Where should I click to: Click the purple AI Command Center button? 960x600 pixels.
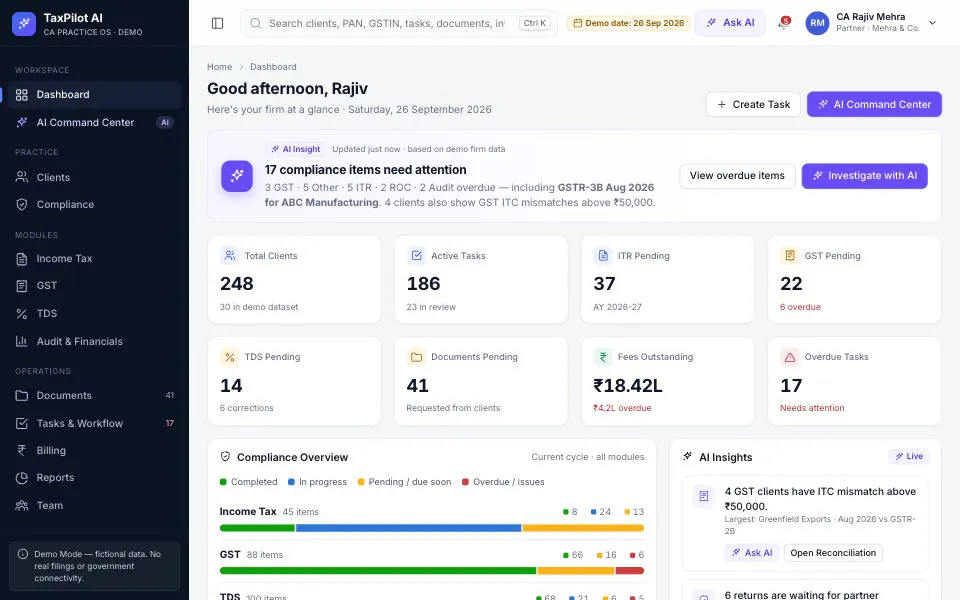coord(874,104)
